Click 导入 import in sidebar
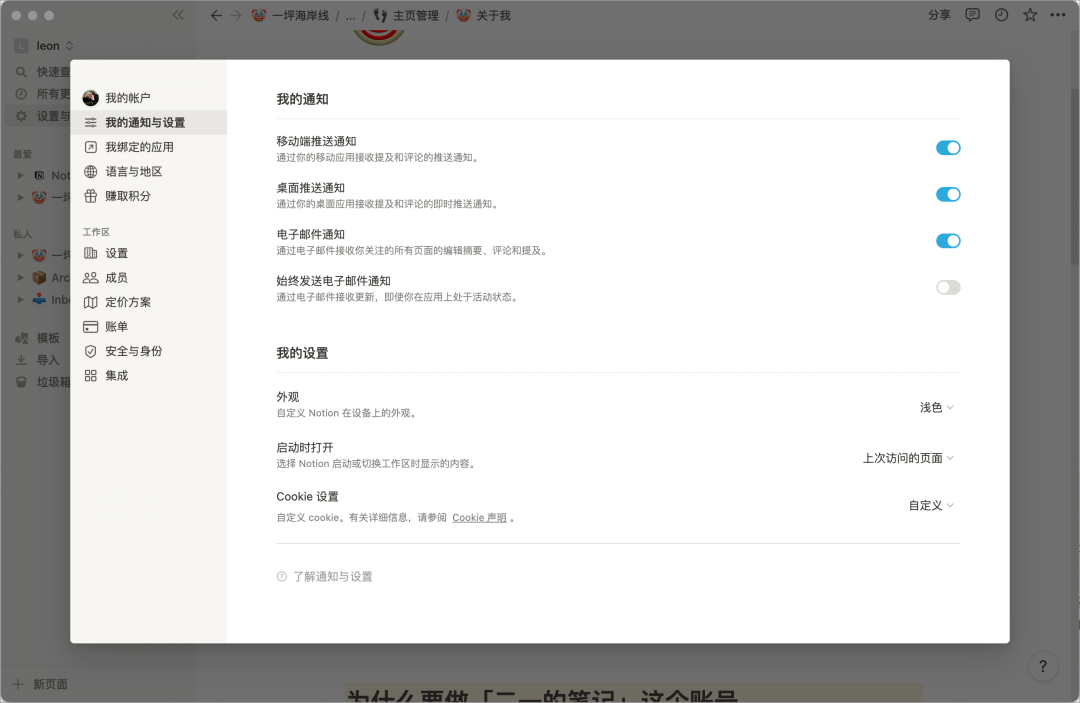 coord(38,360)
